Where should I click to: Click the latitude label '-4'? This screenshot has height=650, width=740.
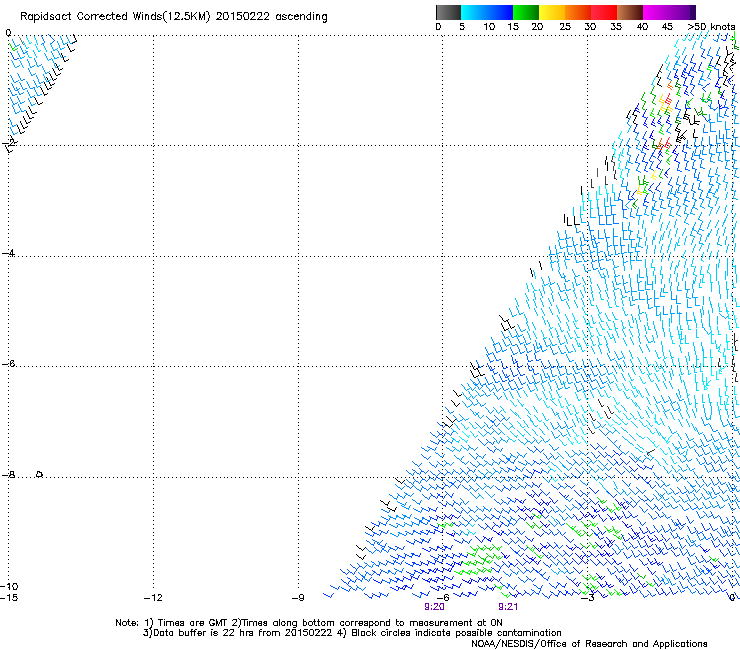[8, 253]
